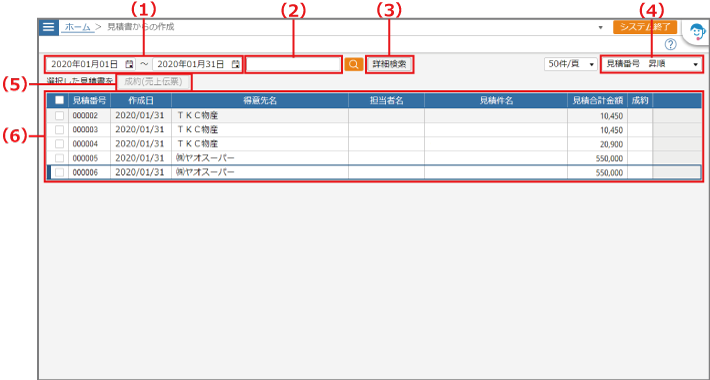Toggle the select-all checkbox in table header

tap(59, 100)
